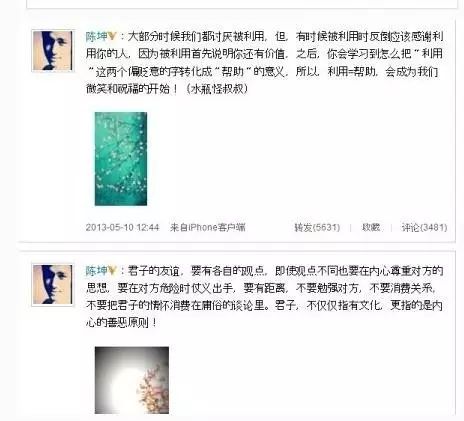464x421 pixels.
Task: Click the 来自iPhone客户端 source link
Action: pos(208,227)
